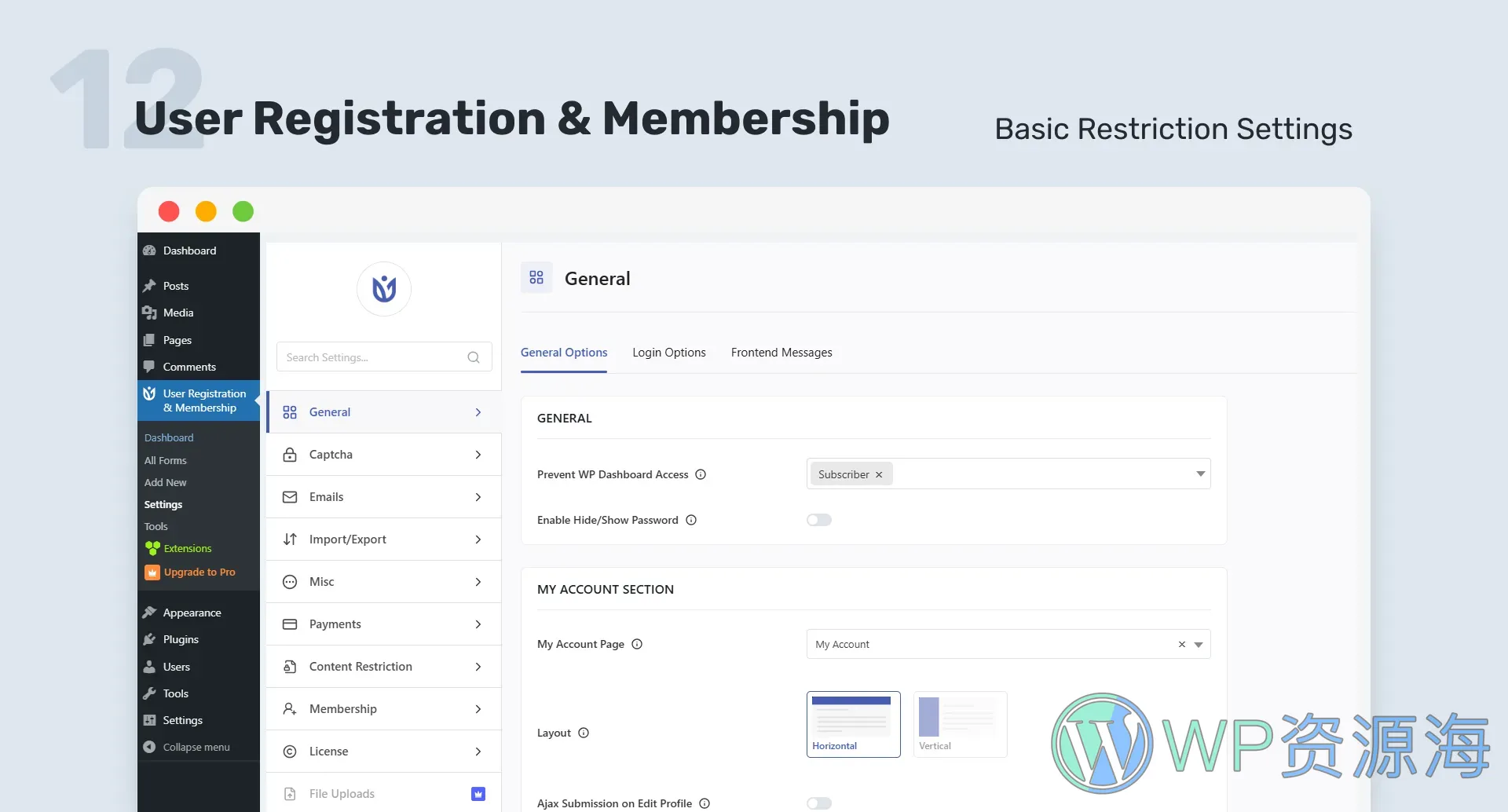Viewport: 1508px width, 812px height.
Task: Click the Media icon in sidebar
Action: [x=149, y=313]
